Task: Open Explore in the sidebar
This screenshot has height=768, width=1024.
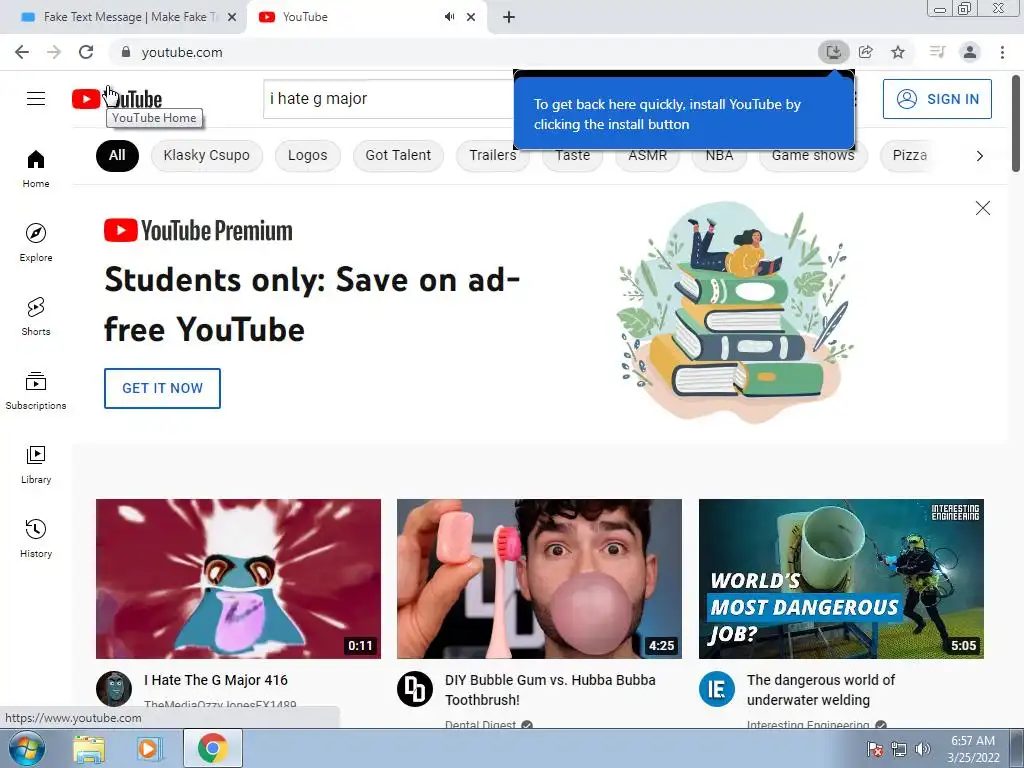Action: click(36, 243)
